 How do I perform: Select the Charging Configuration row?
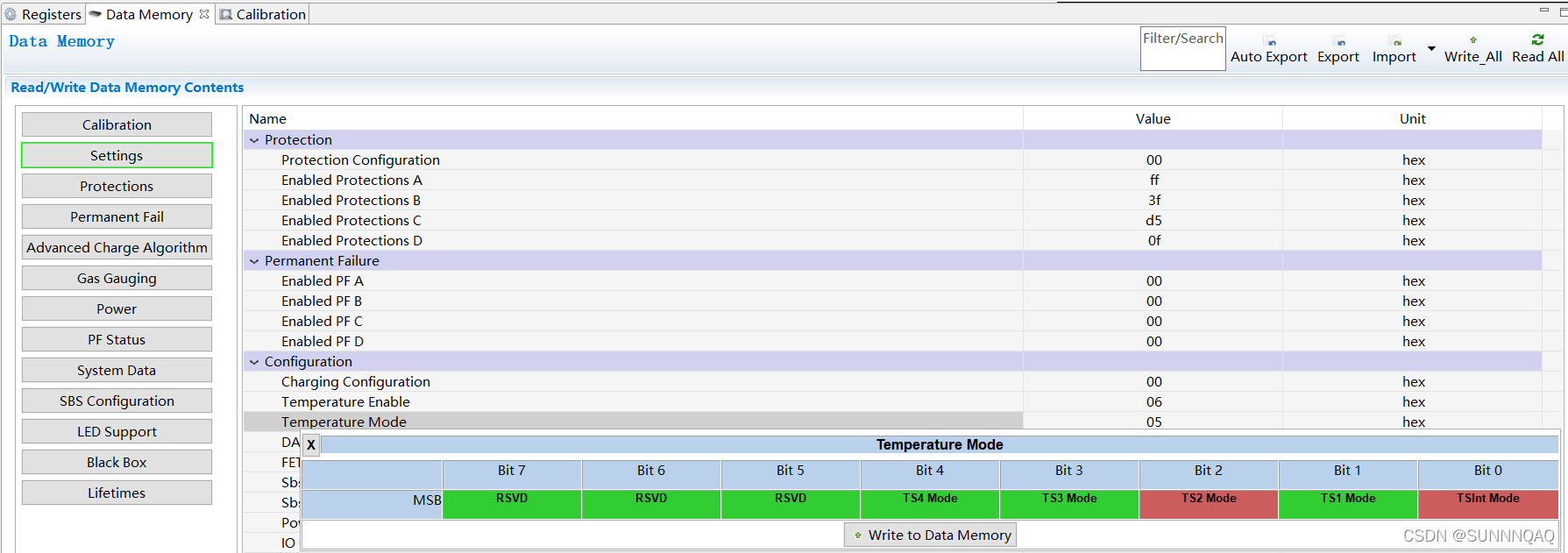[892, 382]
